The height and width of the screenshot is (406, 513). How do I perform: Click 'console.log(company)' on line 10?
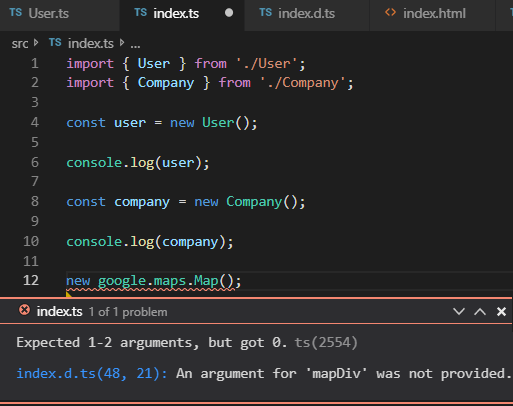tap(146, 242)
